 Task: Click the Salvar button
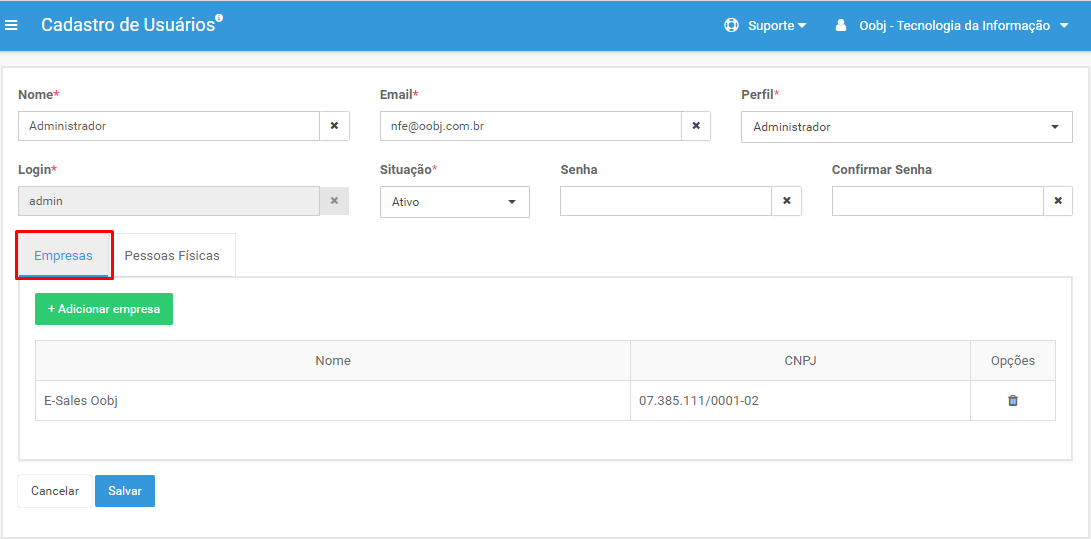pyautogui.click(x=125, y=491)
